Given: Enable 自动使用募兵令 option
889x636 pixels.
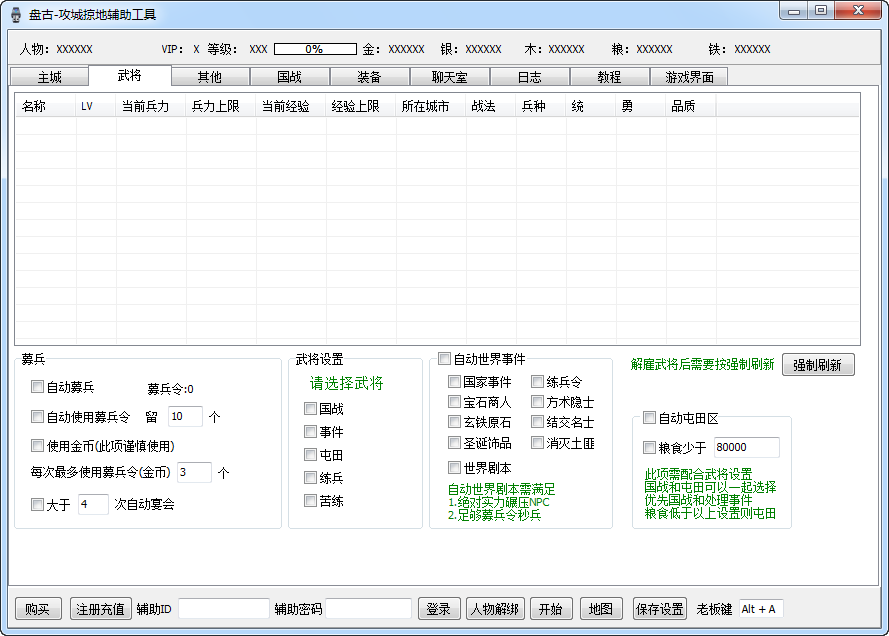Looking at the screenshot, I should [x=35, y=416].
